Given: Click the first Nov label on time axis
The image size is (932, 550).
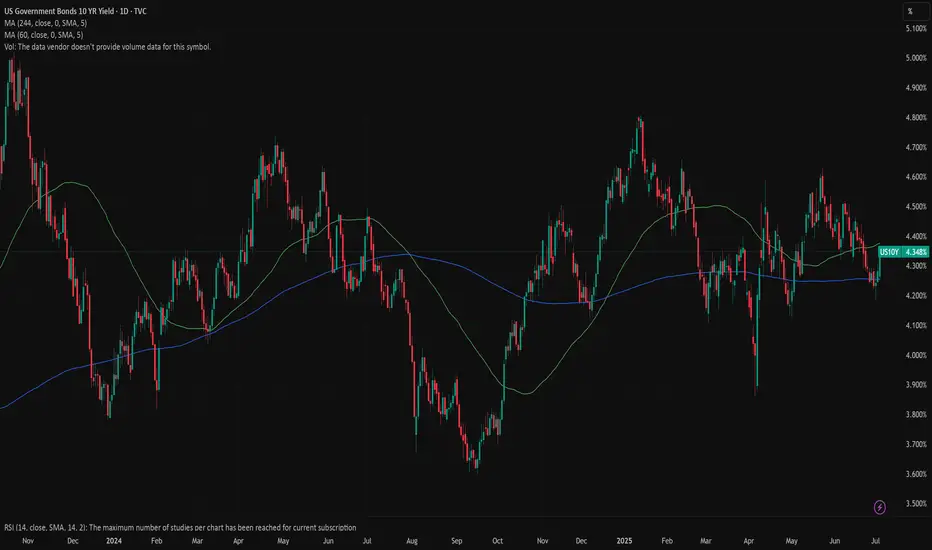Looking at the screenshot, I should click(27, 541).
